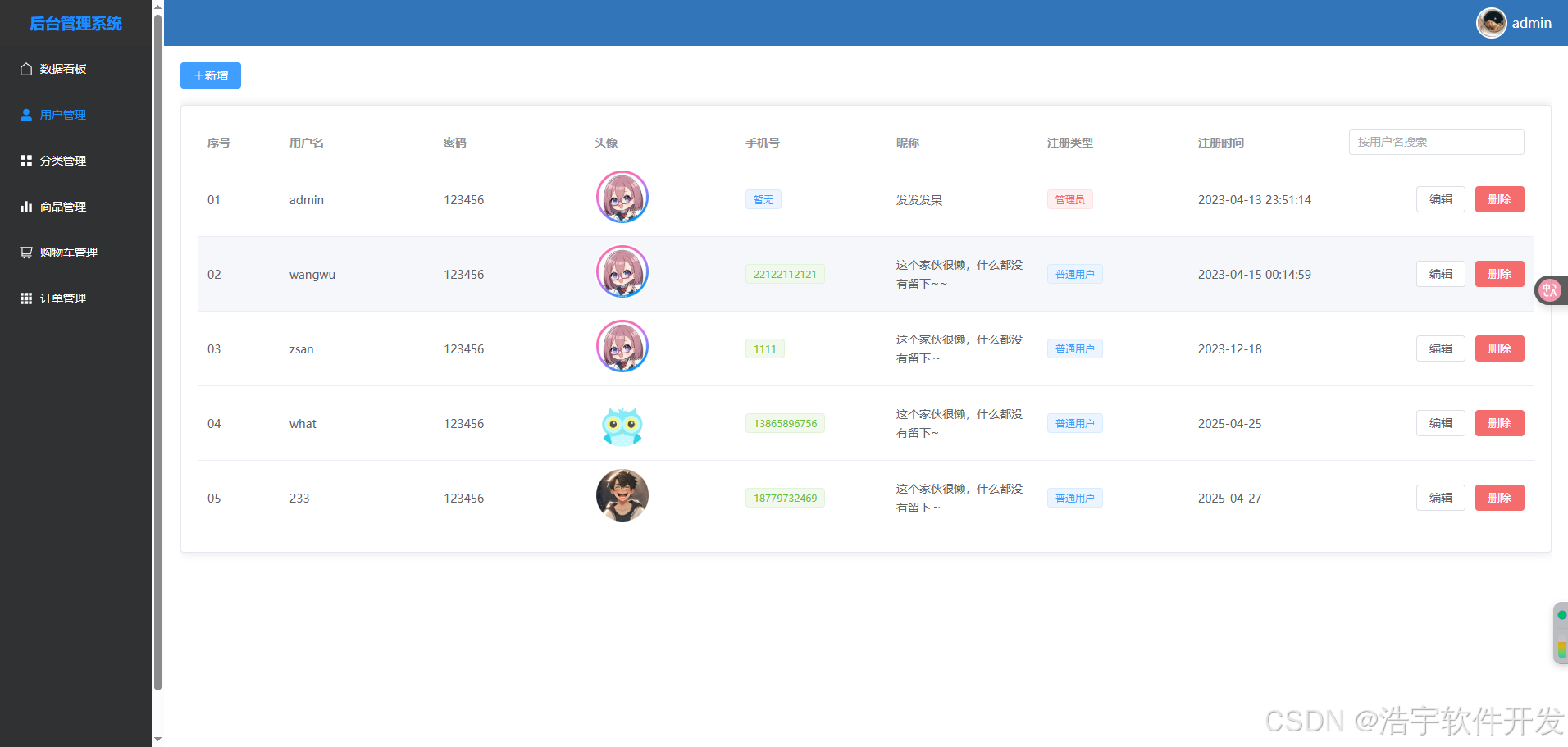
Task: Go to 商品管理 in the sidebar
Action: coord(75,207)
